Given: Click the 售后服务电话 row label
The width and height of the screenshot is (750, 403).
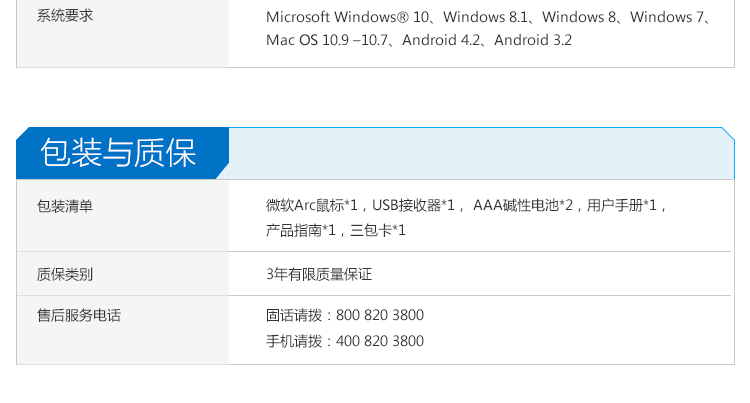Looking at the screenshot, I should (79, 315).
